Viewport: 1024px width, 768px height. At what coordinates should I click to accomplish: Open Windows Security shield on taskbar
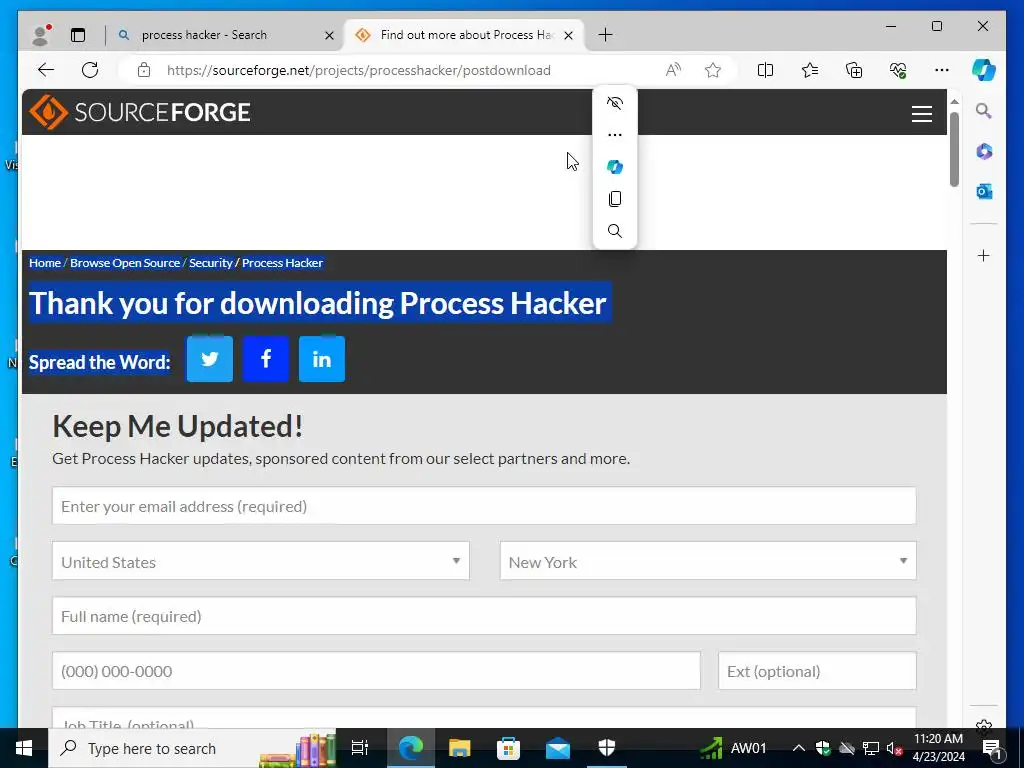click(x=607, y=748)
